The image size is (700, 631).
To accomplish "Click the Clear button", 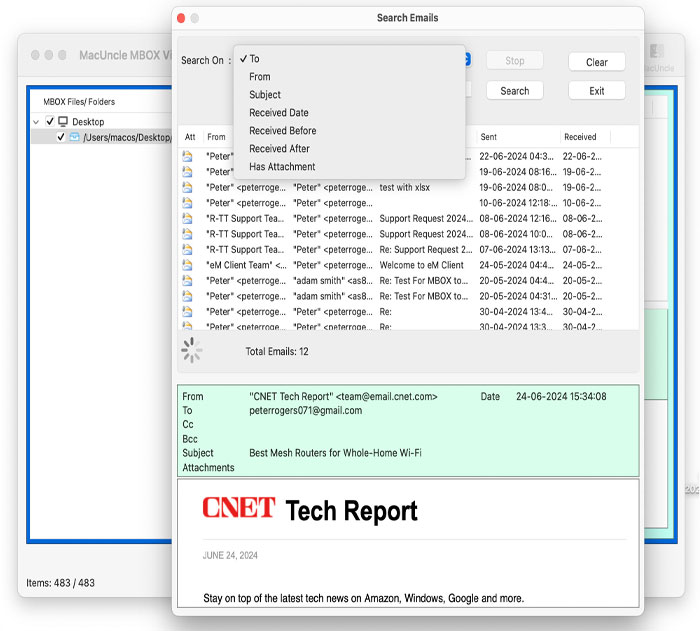I will pos(596,62).
